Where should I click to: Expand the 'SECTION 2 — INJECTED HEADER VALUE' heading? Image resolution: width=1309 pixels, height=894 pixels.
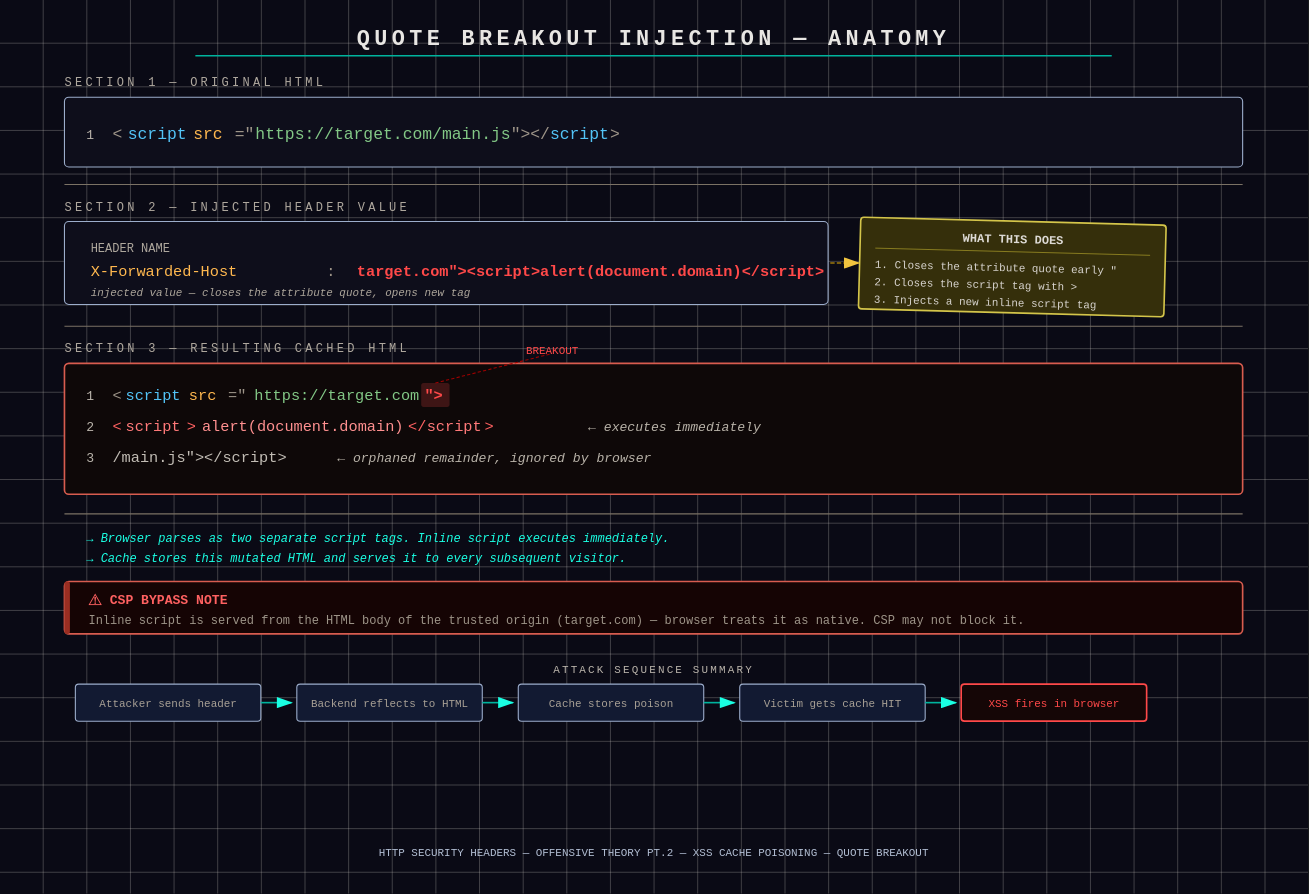click(x=236, y=207)
